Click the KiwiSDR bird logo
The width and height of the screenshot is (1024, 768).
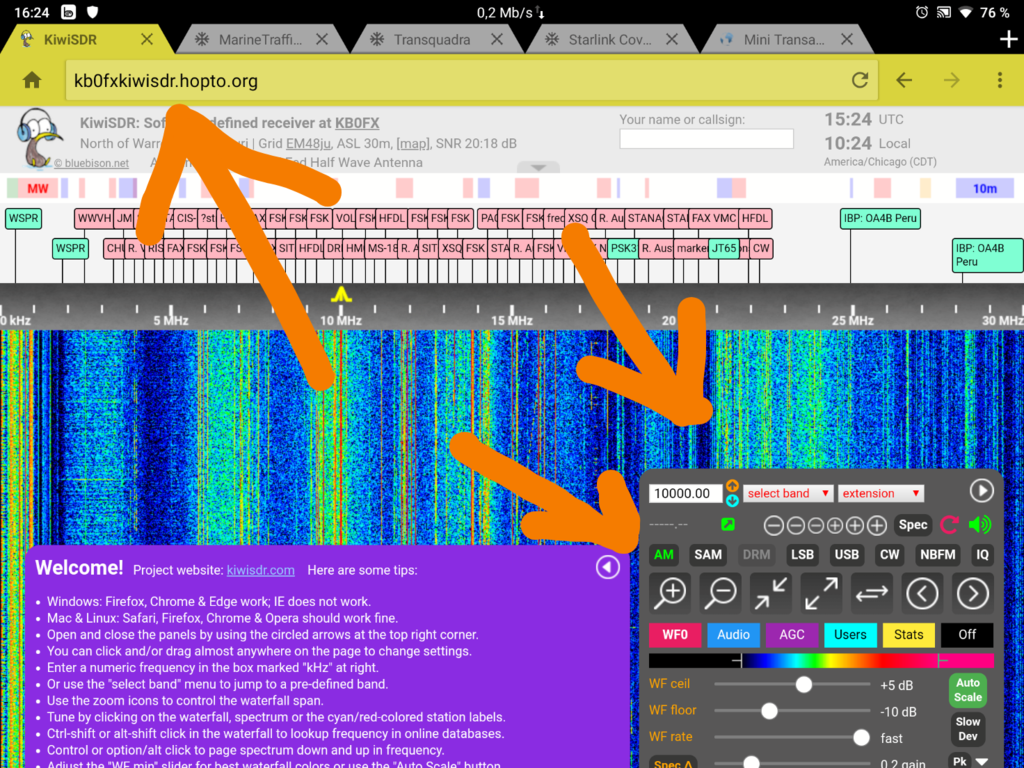tap(39, 136)
